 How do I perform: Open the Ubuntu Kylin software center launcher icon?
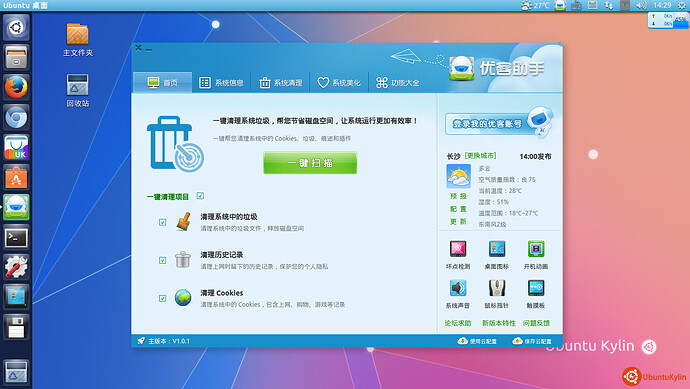click(16, 147)
